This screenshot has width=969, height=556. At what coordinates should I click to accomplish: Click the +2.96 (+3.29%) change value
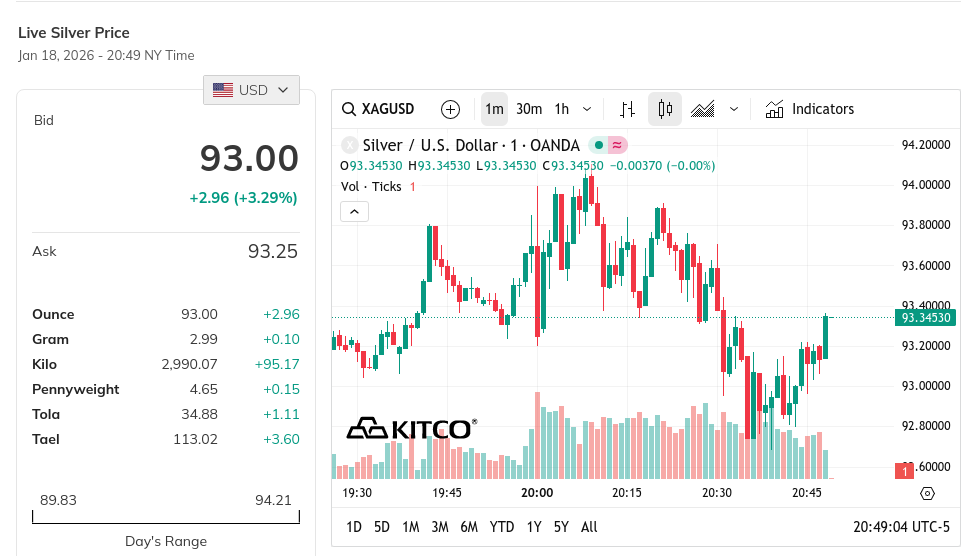coord(243,198)
